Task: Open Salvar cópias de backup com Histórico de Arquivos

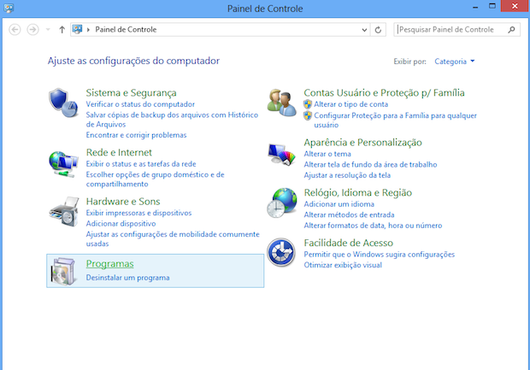Action: pos(172,120)
